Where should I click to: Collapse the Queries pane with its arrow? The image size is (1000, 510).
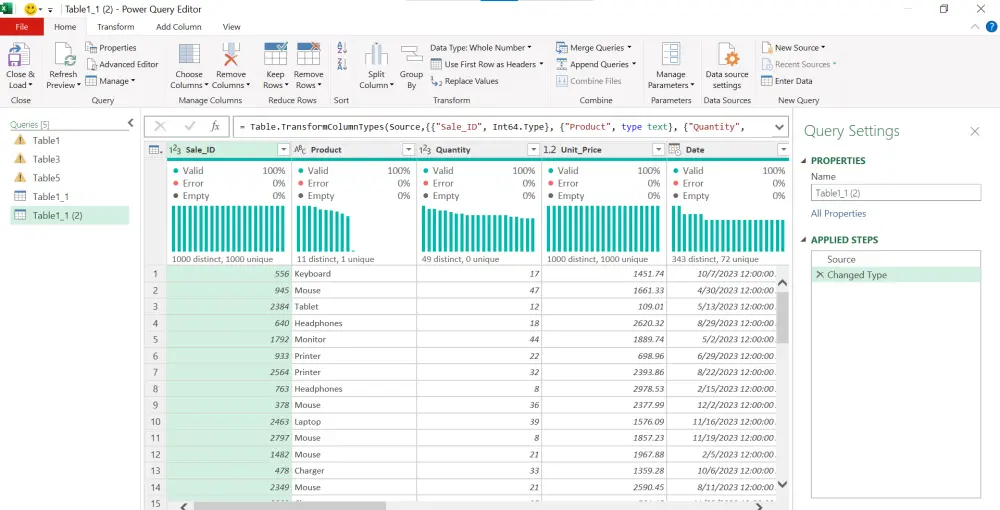130,123
